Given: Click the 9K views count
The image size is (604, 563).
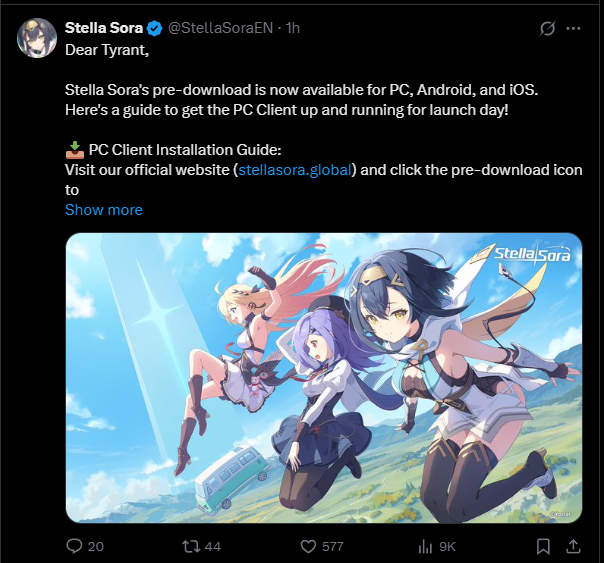Looking at the screenshot, I should pyautogui.click(x=447, y=546).
